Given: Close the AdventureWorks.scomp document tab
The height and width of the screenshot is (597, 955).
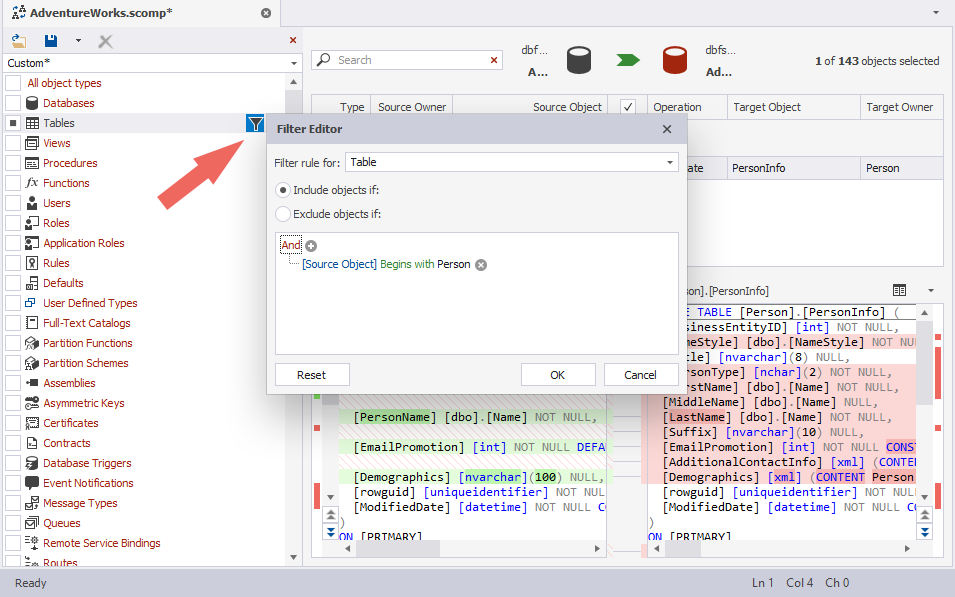Looking at the screenshot, I should [x=266, y=13].
